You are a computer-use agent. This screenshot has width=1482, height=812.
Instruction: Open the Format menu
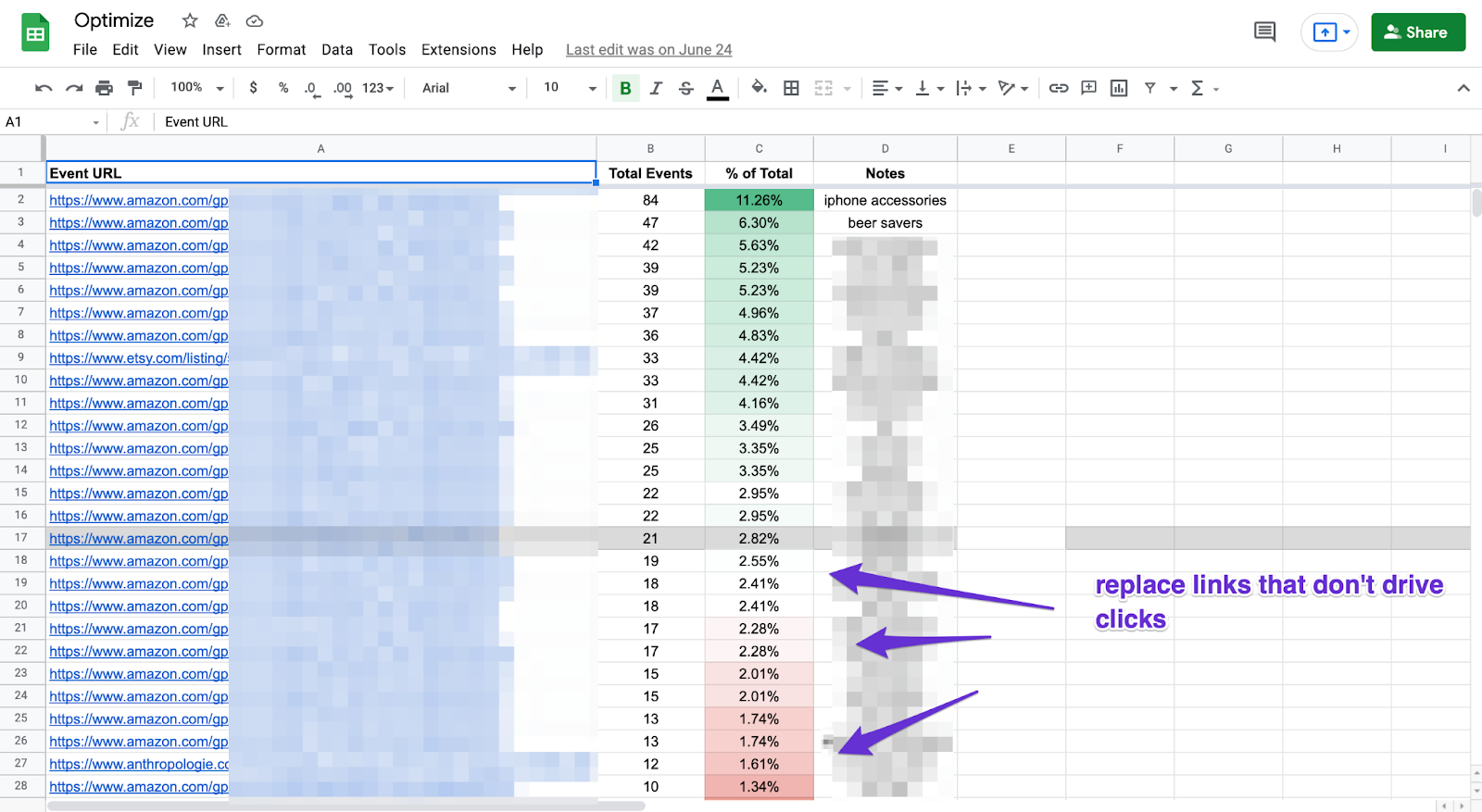[x=282, y=50]
